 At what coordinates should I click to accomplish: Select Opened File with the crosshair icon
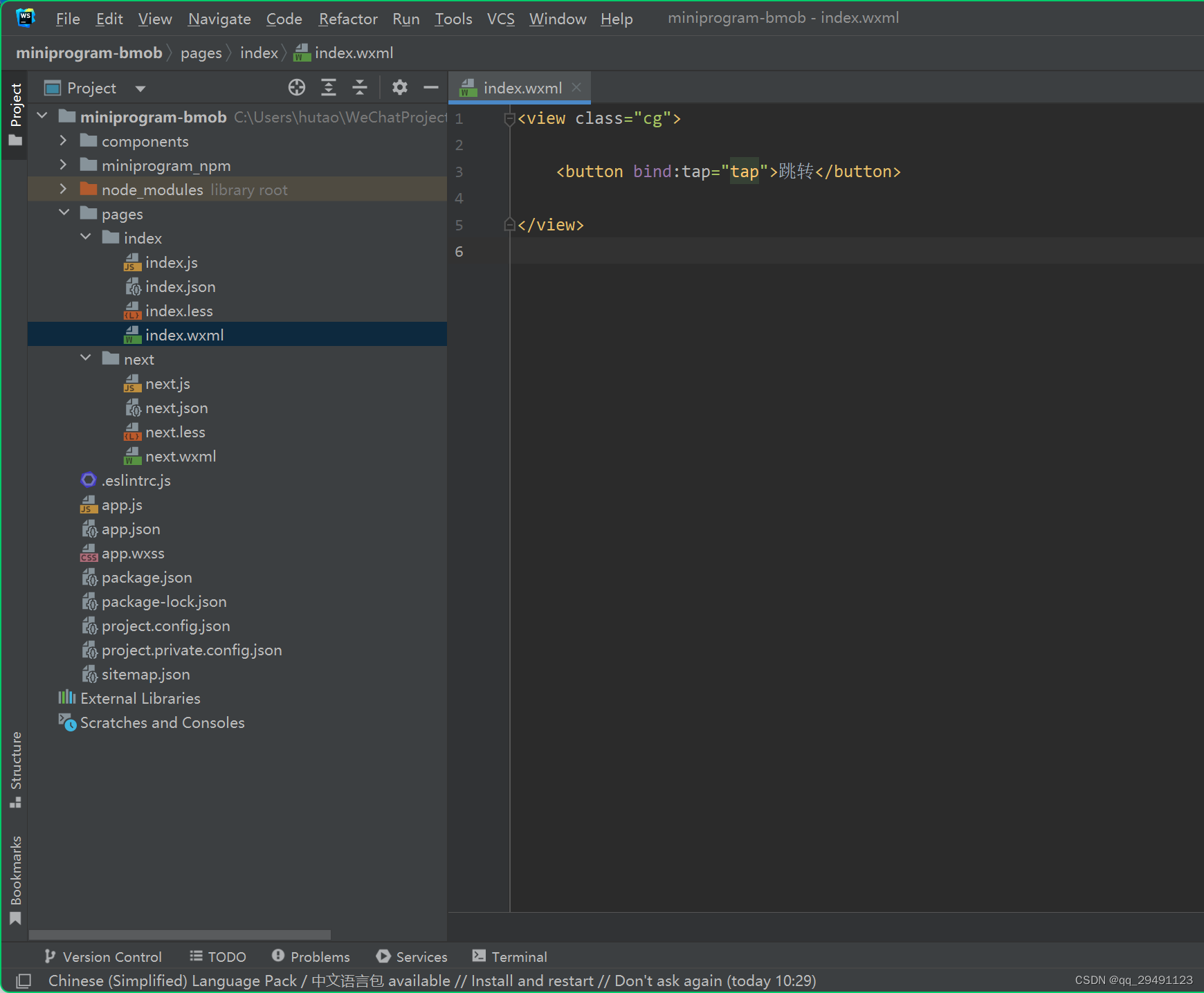[x=297, y=87]
